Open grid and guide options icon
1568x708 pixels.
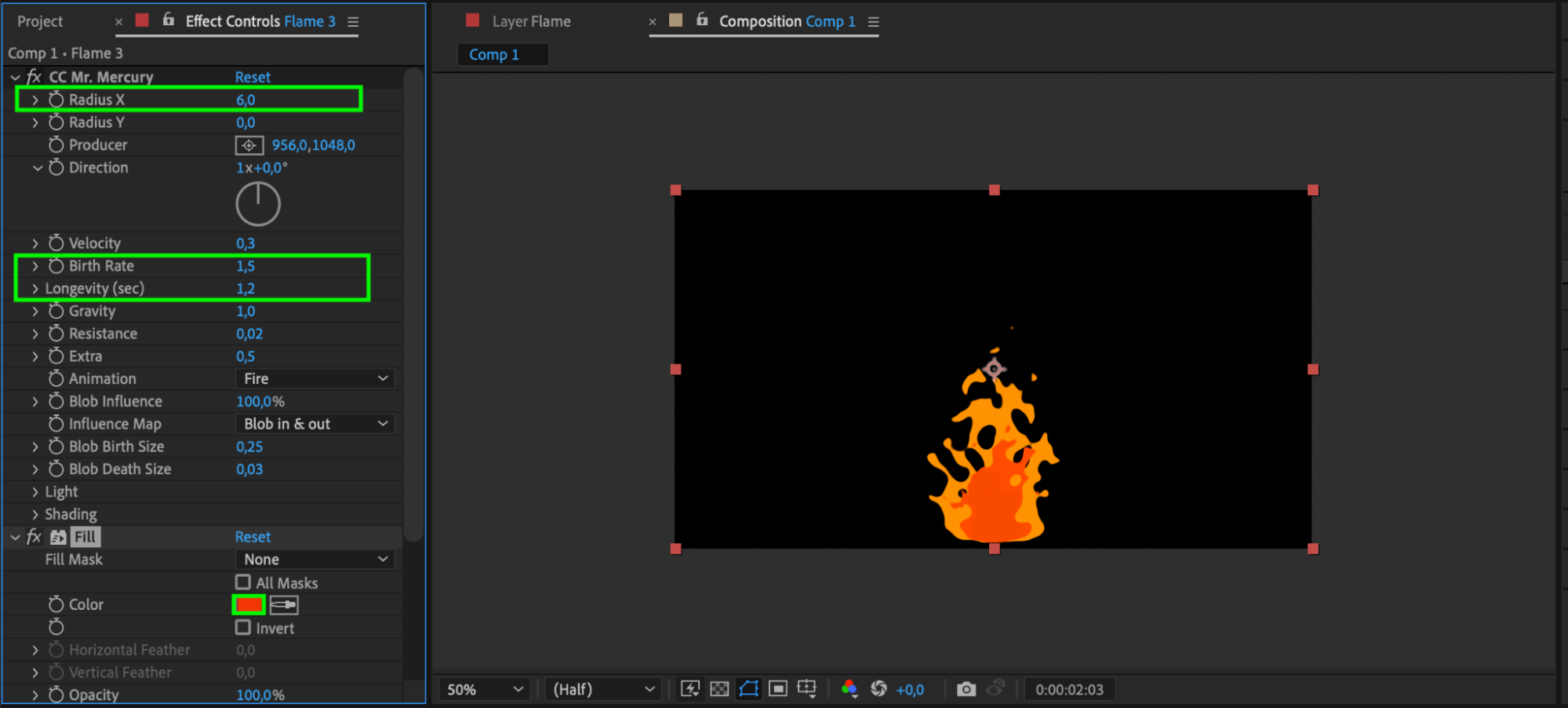pos(806,689)
